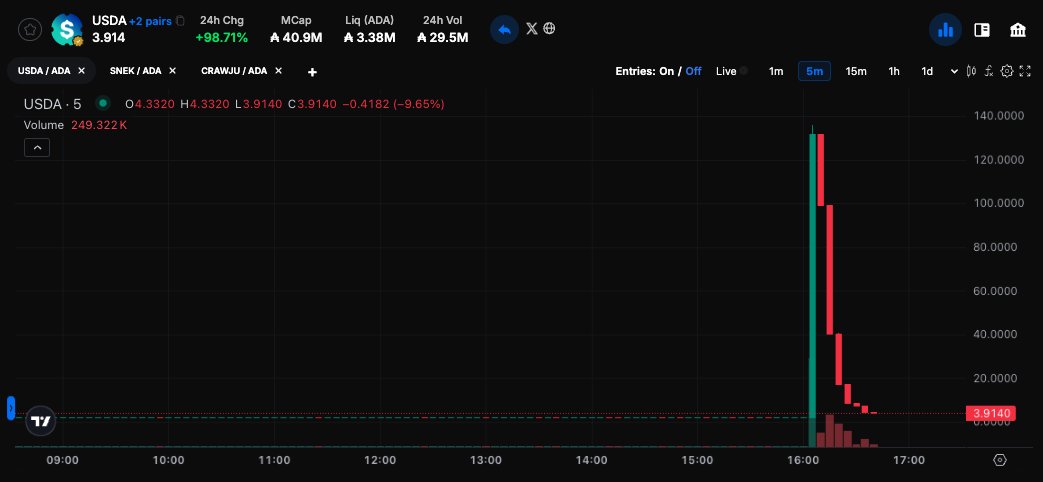Click the Liq (ADA) ₳ 3.38M value
1043x482 pixels.
tap(370, 38)
